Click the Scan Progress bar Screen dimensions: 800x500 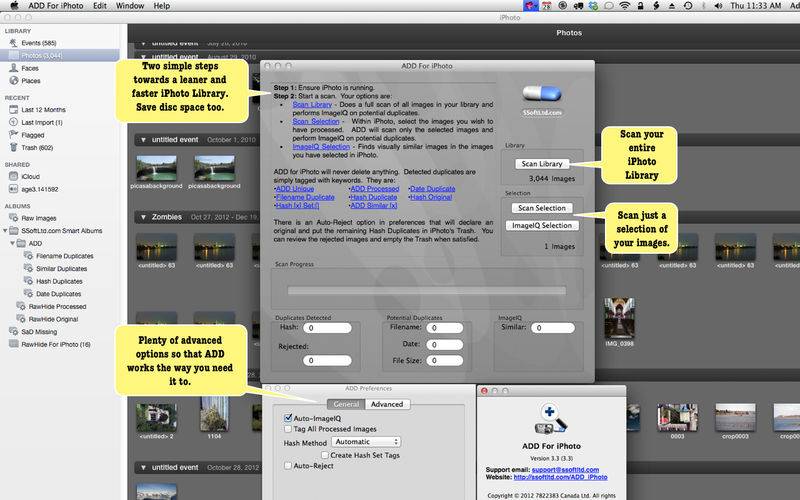pos(427,291)
